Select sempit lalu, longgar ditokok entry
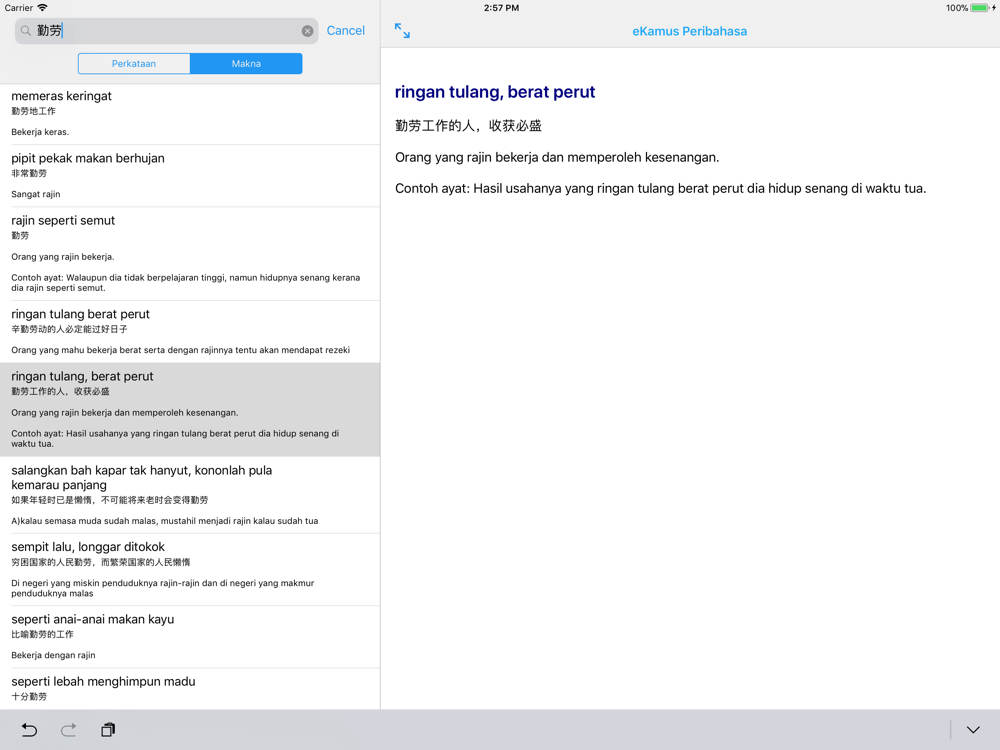The height and width of the screenshot is (750, 1000). click(x=190, y=570)
